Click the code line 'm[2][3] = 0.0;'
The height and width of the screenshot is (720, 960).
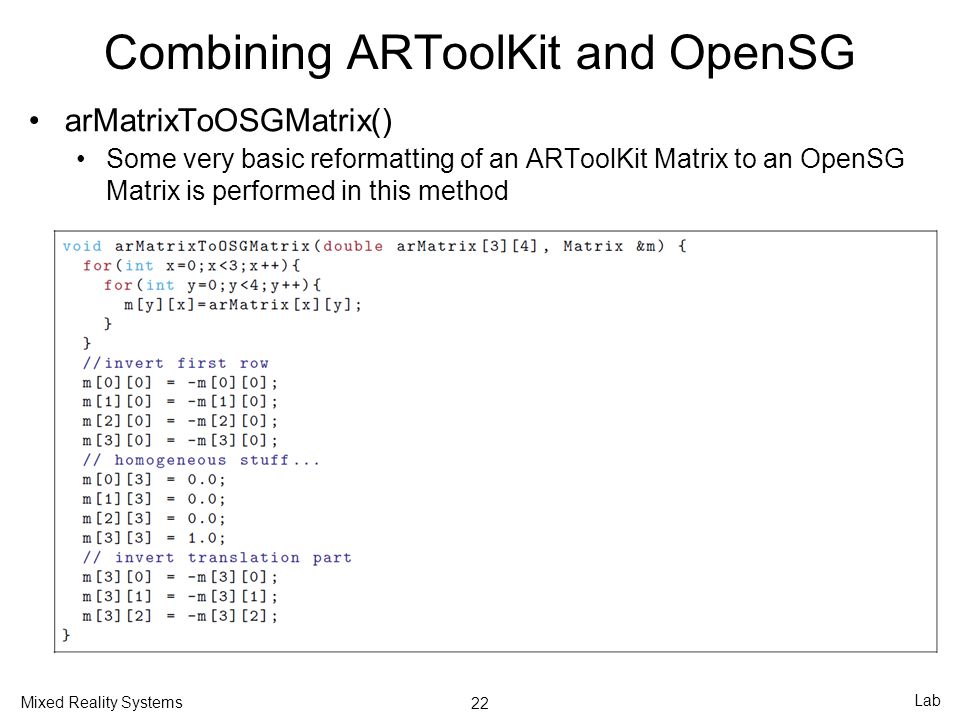click(154, 519)
